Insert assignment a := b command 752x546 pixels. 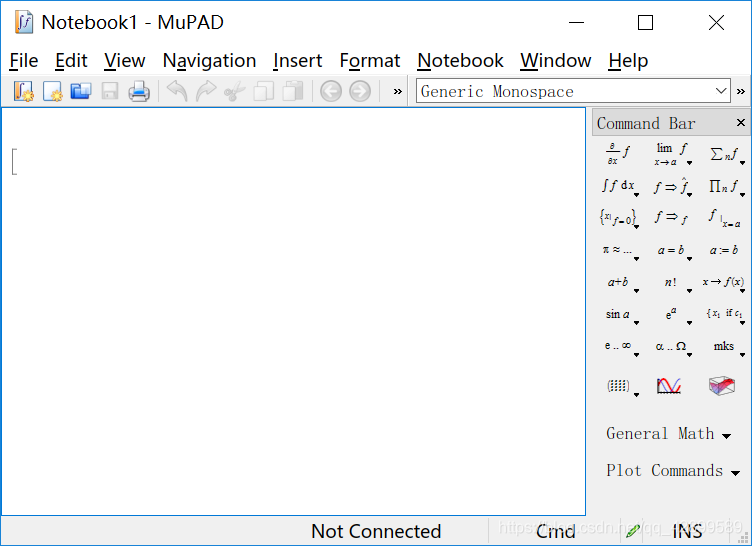(724, 250)
